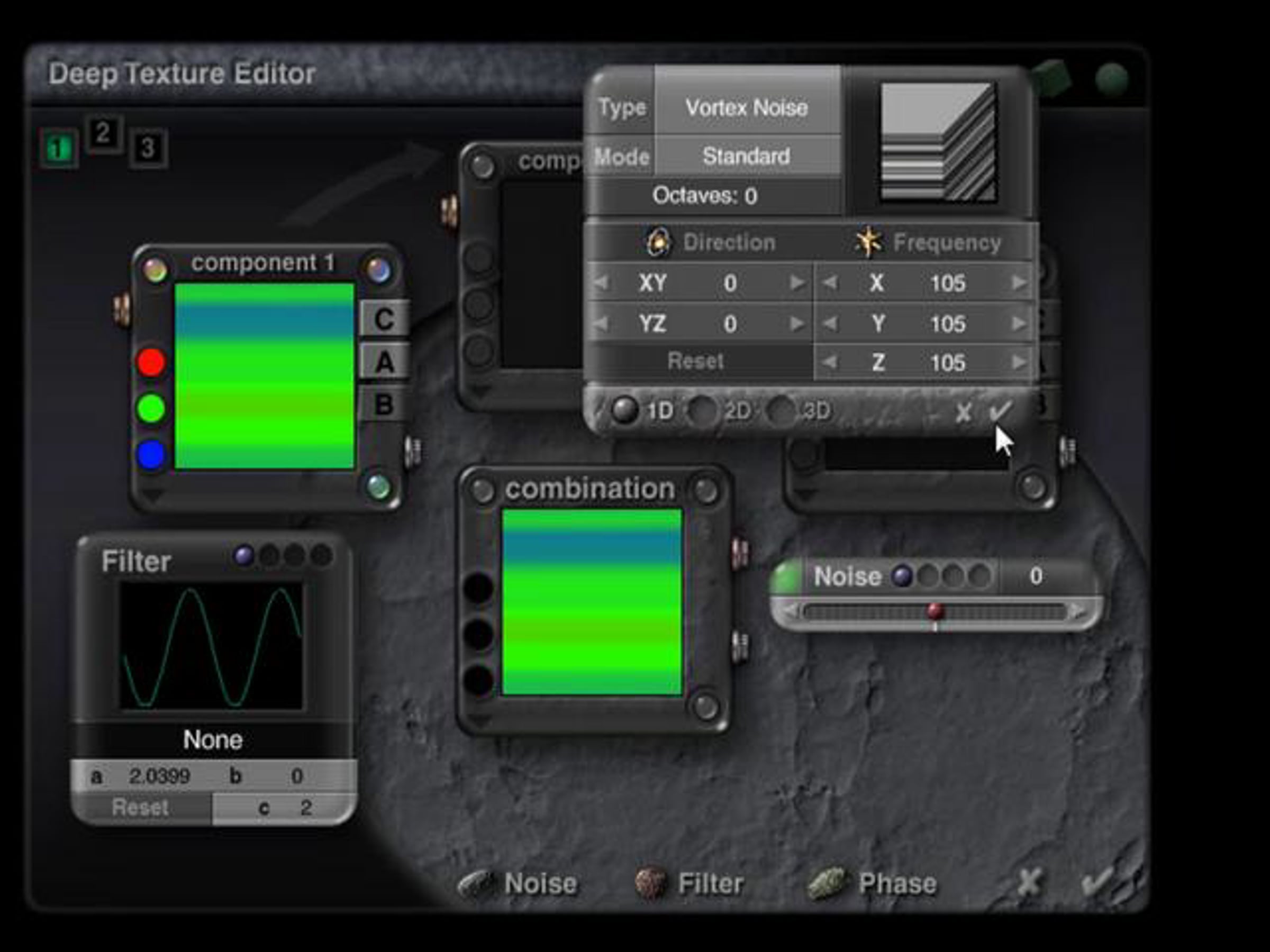This screenshot has height=952, width=1270.
Task: Click Reset in the Filter panel
Action: point(141,808)
